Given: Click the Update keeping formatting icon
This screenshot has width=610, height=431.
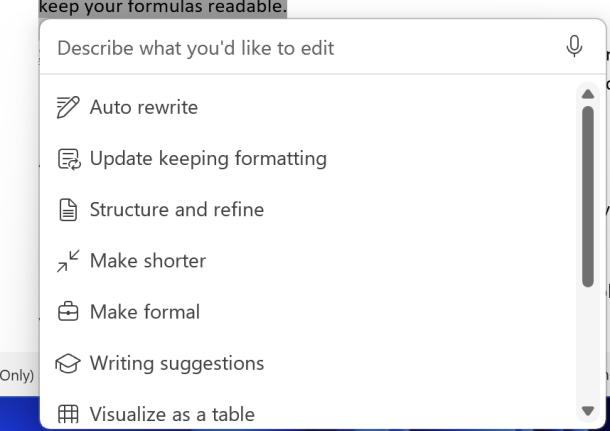Looking at the screenshot, I should [68, 158].
